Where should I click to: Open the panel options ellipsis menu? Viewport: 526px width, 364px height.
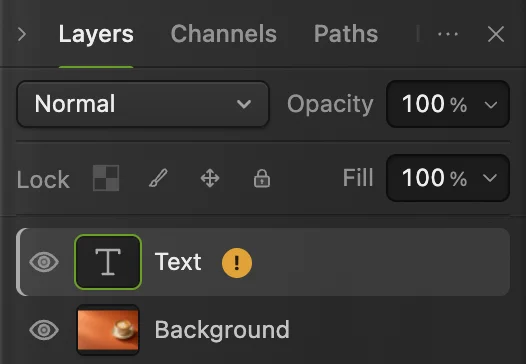(448, 34)
